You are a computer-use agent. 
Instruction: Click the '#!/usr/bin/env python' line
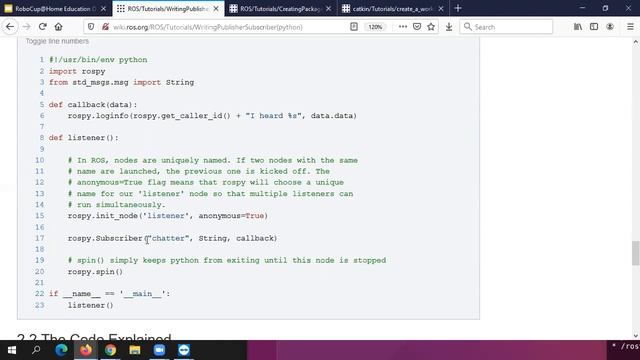click(x=98, y=60)
